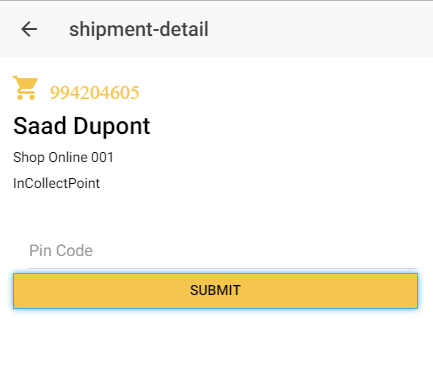
Task: Click order number 994204605
Action: (x=94, y=93)
